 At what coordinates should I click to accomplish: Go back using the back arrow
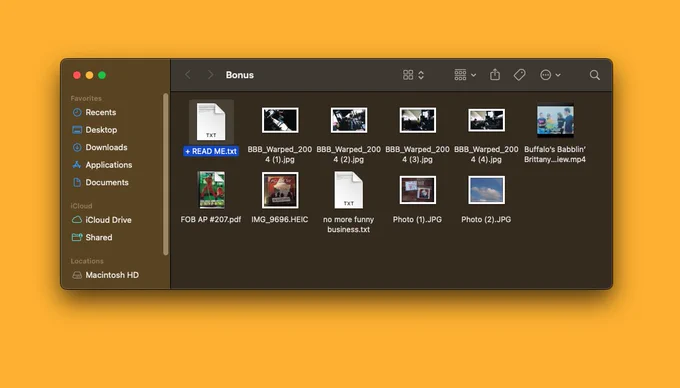point(188,75)
